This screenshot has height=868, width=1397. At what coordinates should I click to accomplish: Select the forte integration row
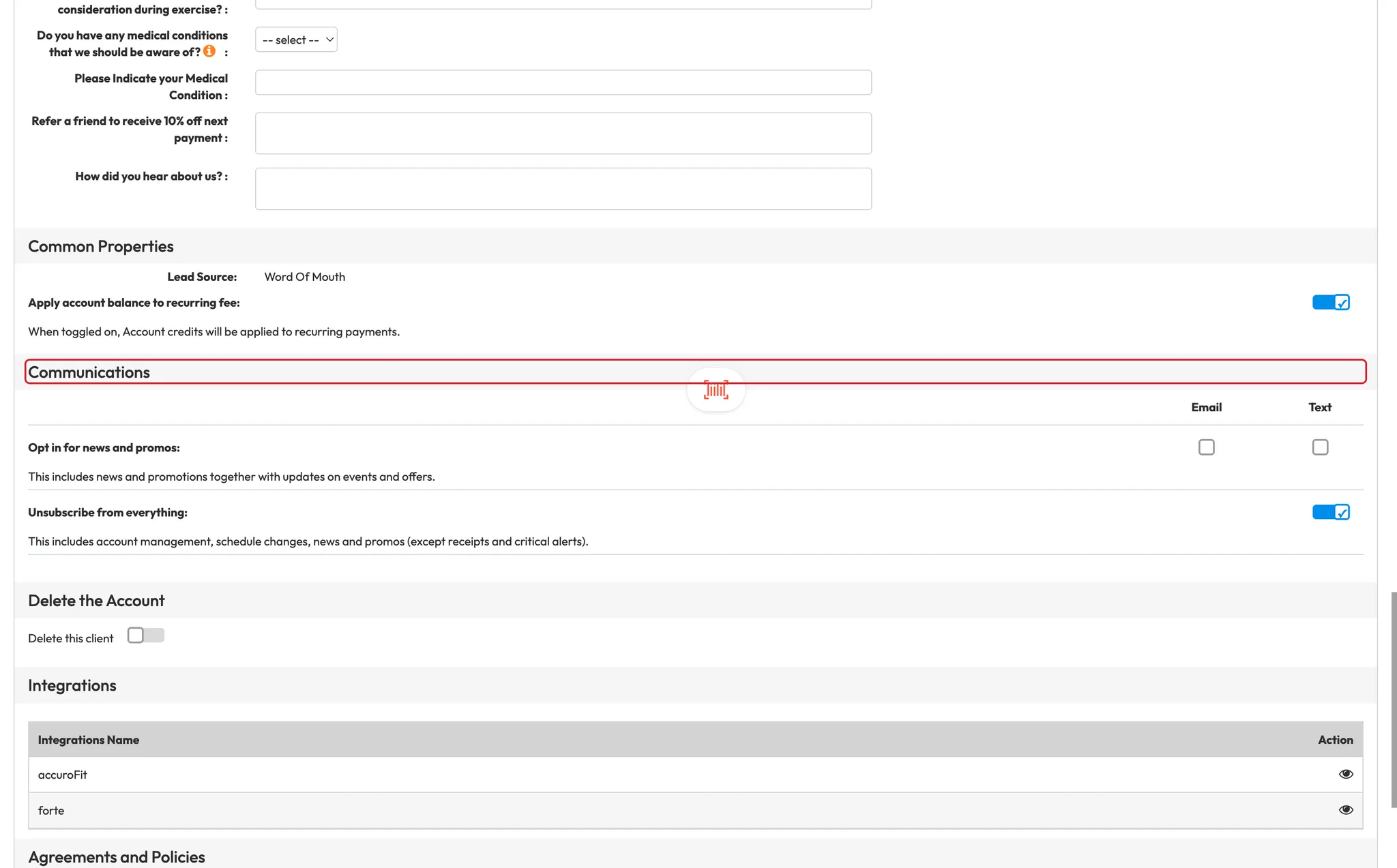[51, 811]
